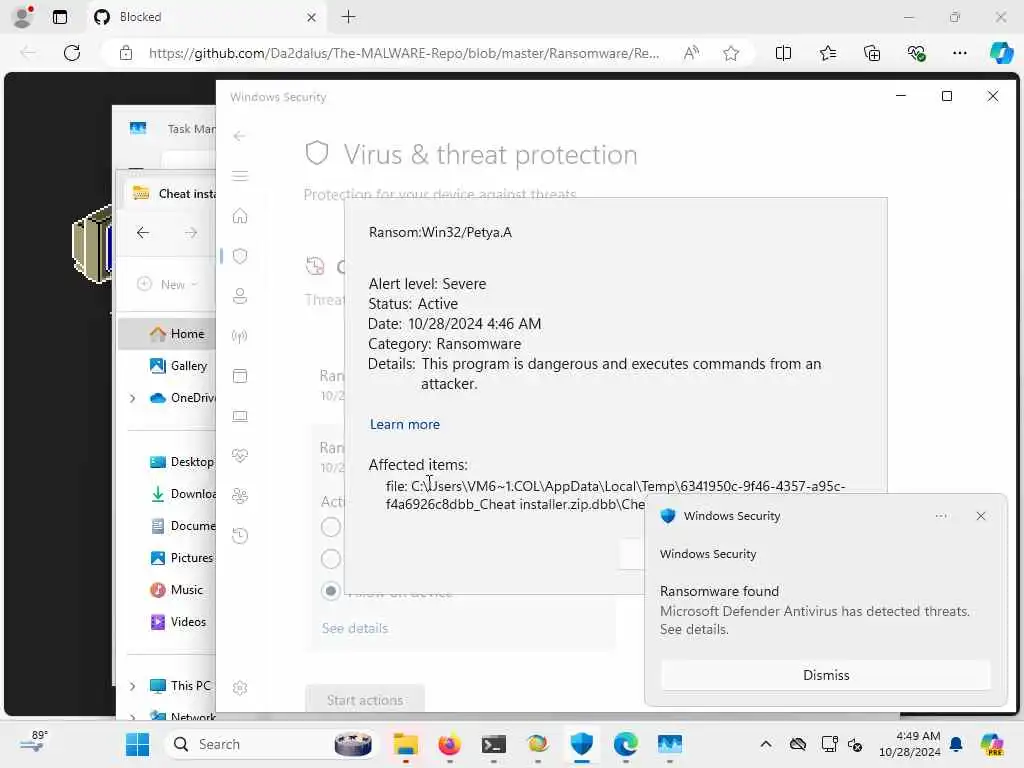Screen dimensions: 1024x768
Task: Open Windows Security settings gear
Action: (240, 688)
